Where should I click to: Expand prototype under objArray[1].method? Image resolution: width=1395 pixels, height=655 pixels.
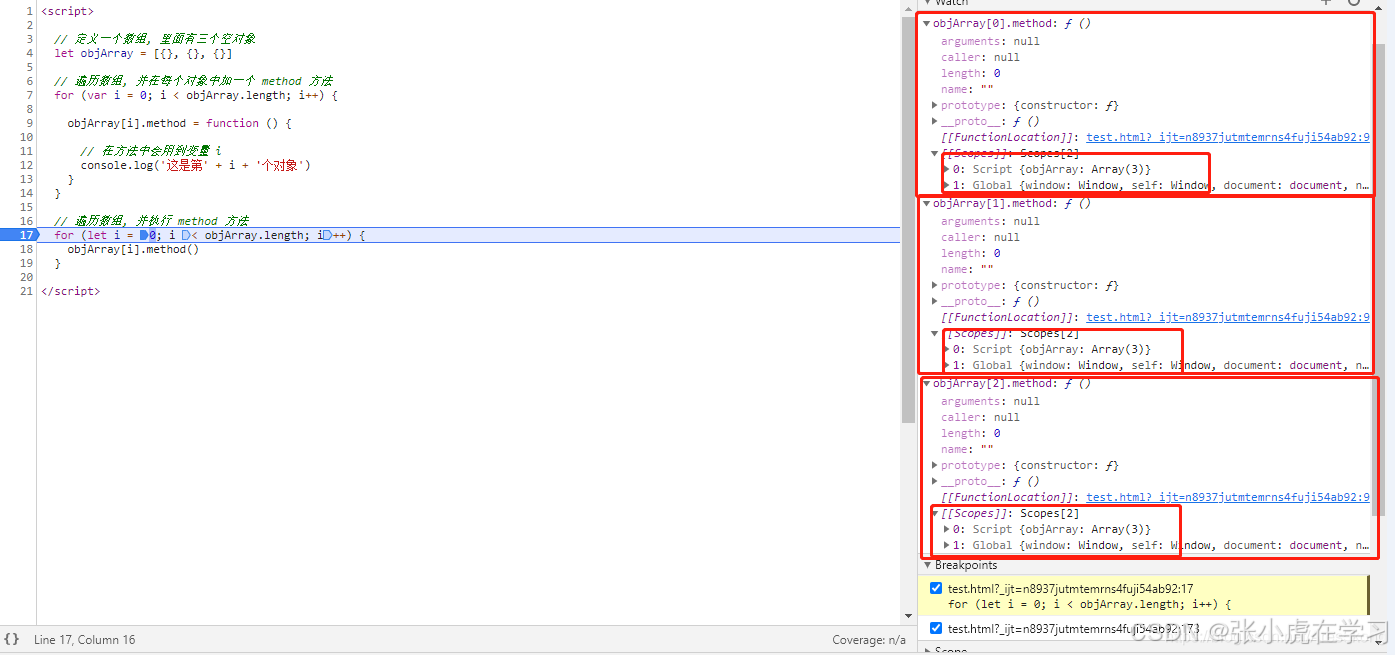tap(935, 285)
